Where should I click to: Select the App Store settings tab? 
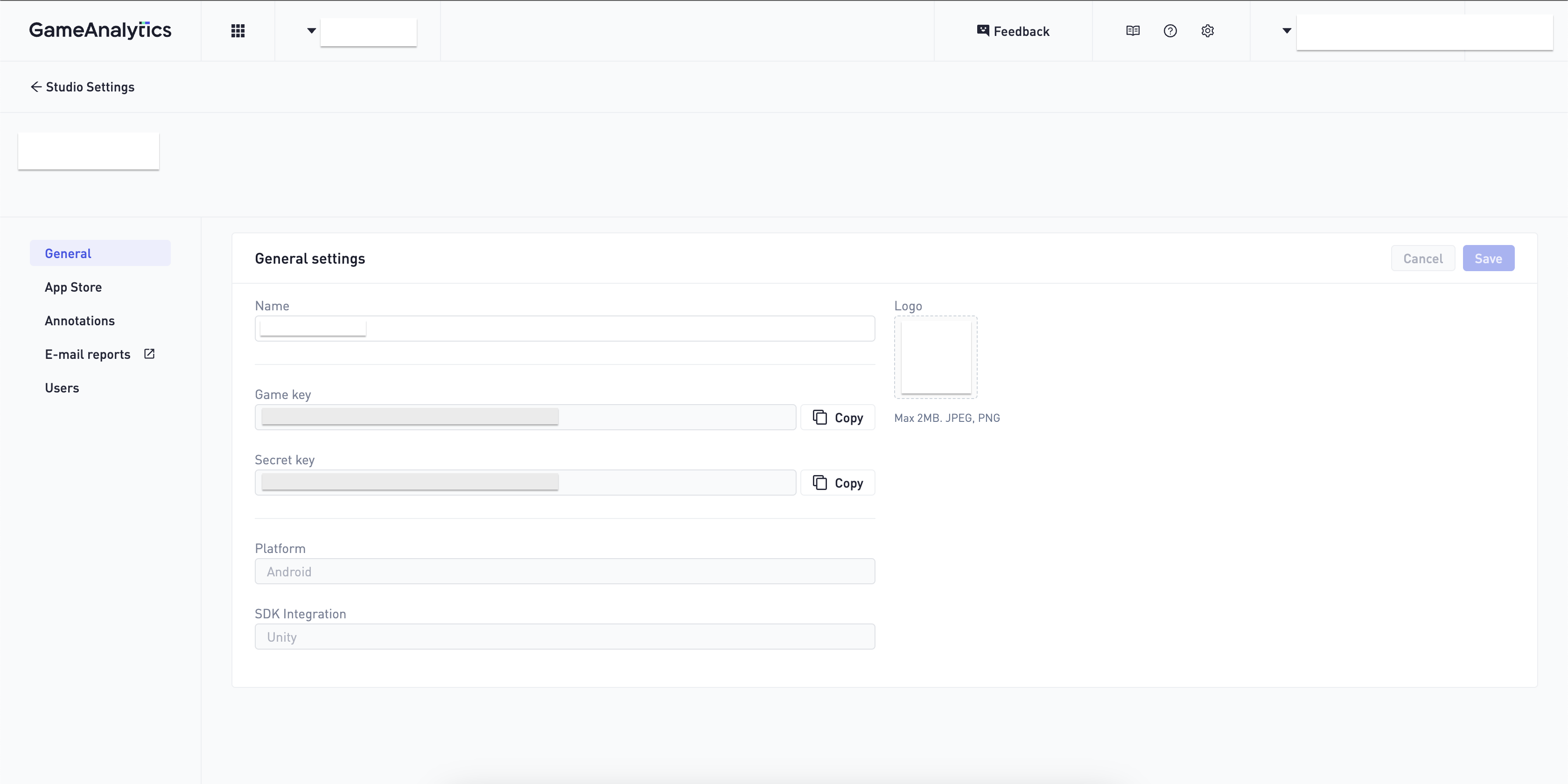point(73,287)
